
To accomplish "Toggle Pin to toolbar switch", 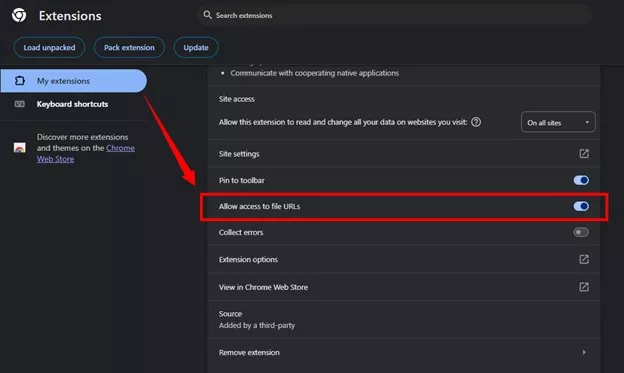I will (581, 180).
